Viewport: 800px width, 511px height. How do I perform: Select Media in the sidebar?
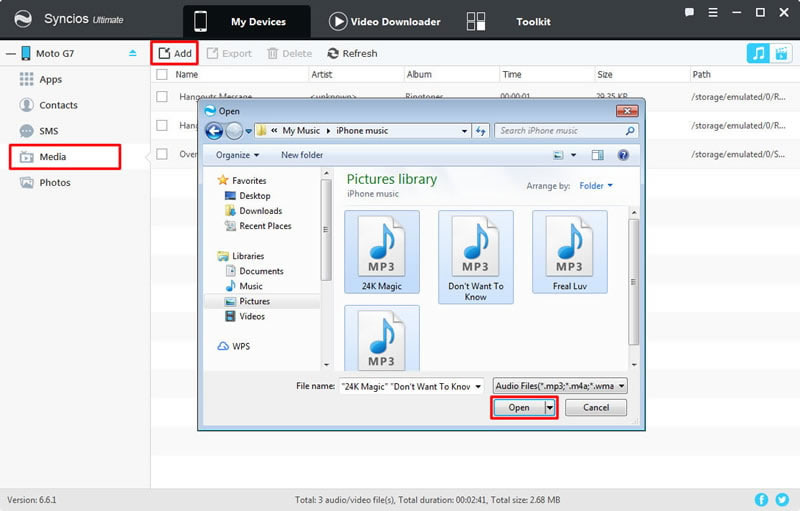[65, 157]
